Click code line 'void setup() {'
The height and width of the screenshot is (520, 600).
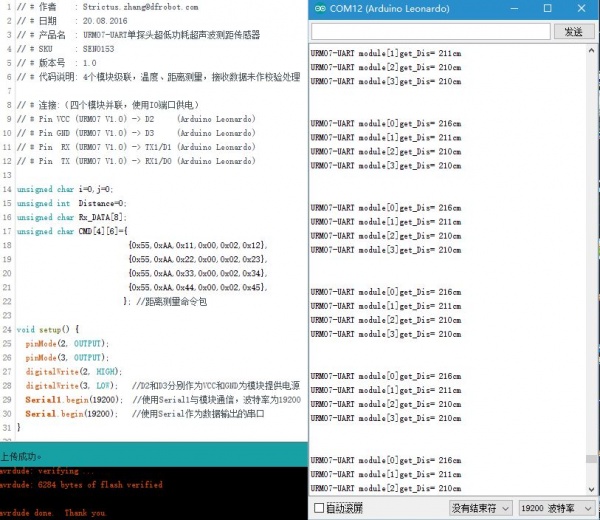click(x=48, y=329)
